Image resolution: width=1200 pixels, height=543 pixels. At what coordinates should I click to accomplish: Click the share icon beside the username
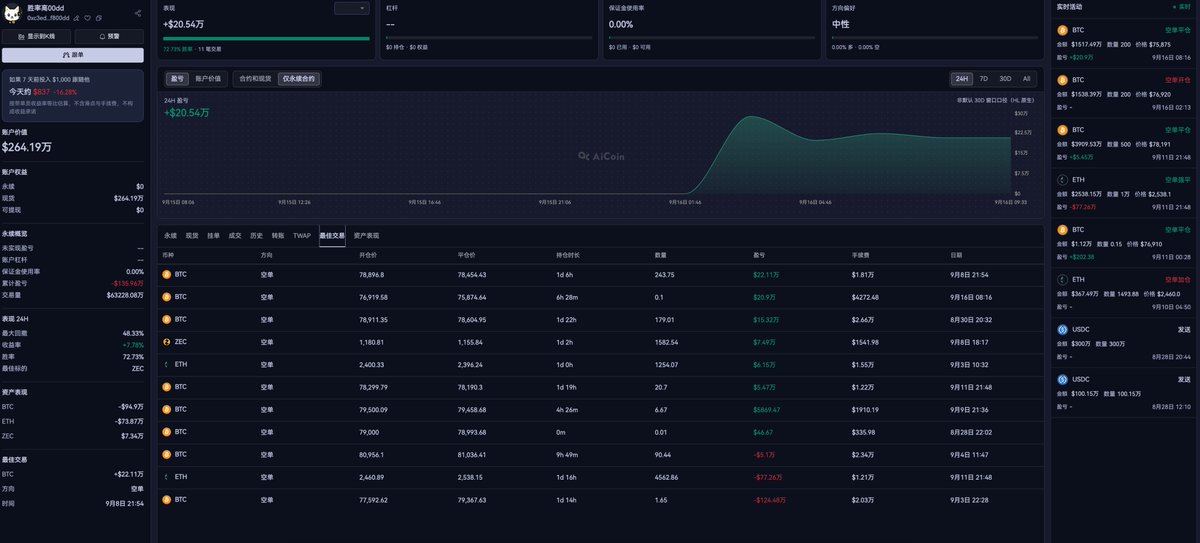pyautogui.click(x=138, y=13)
